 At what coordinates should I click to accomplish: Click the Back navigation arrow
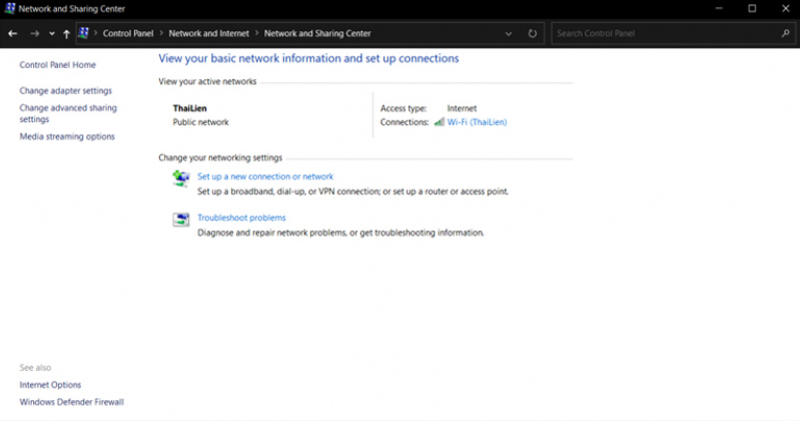tap(12, 33)
